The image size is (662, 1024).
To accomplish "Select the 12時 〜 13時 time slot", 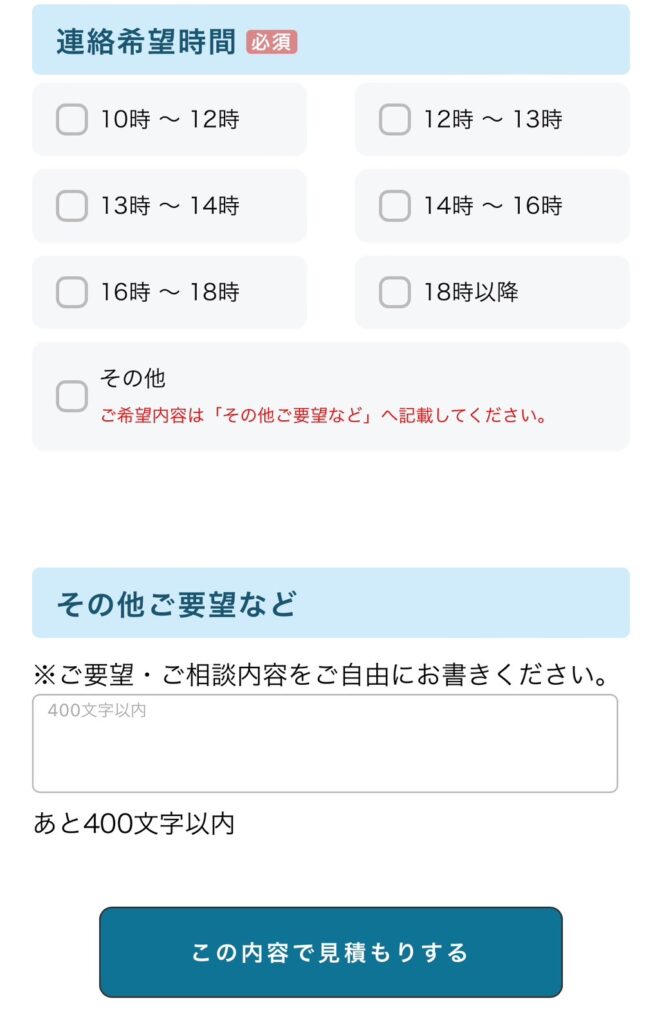I will pyautogui.click(x=393, y=119).
